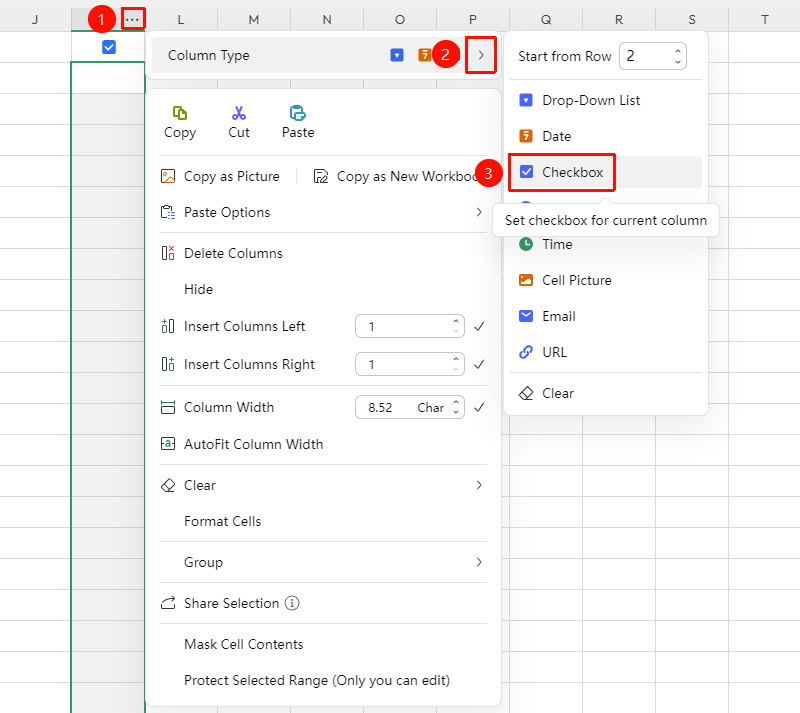Expand the Group submenu
Viewport: 800px width, 713px height.
tap(479, 562)
